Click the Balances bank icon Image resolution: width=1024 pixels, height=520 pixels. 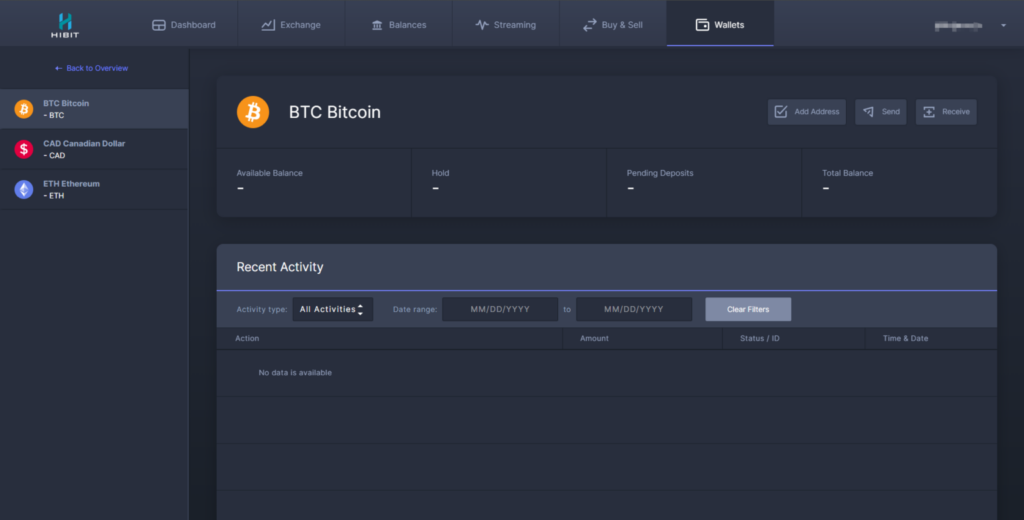pyautogui.click(x=377, y=25)
